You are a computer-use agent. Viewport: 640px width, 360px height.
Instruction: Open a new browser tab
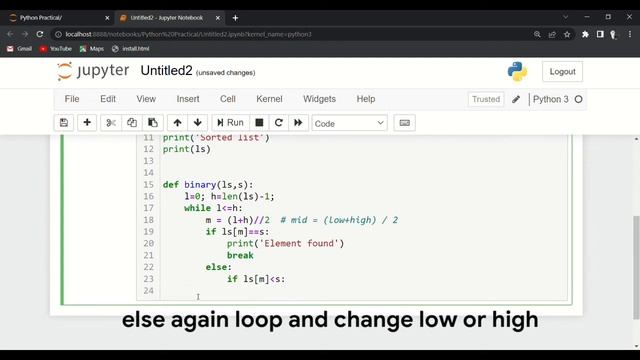point(235,18)
